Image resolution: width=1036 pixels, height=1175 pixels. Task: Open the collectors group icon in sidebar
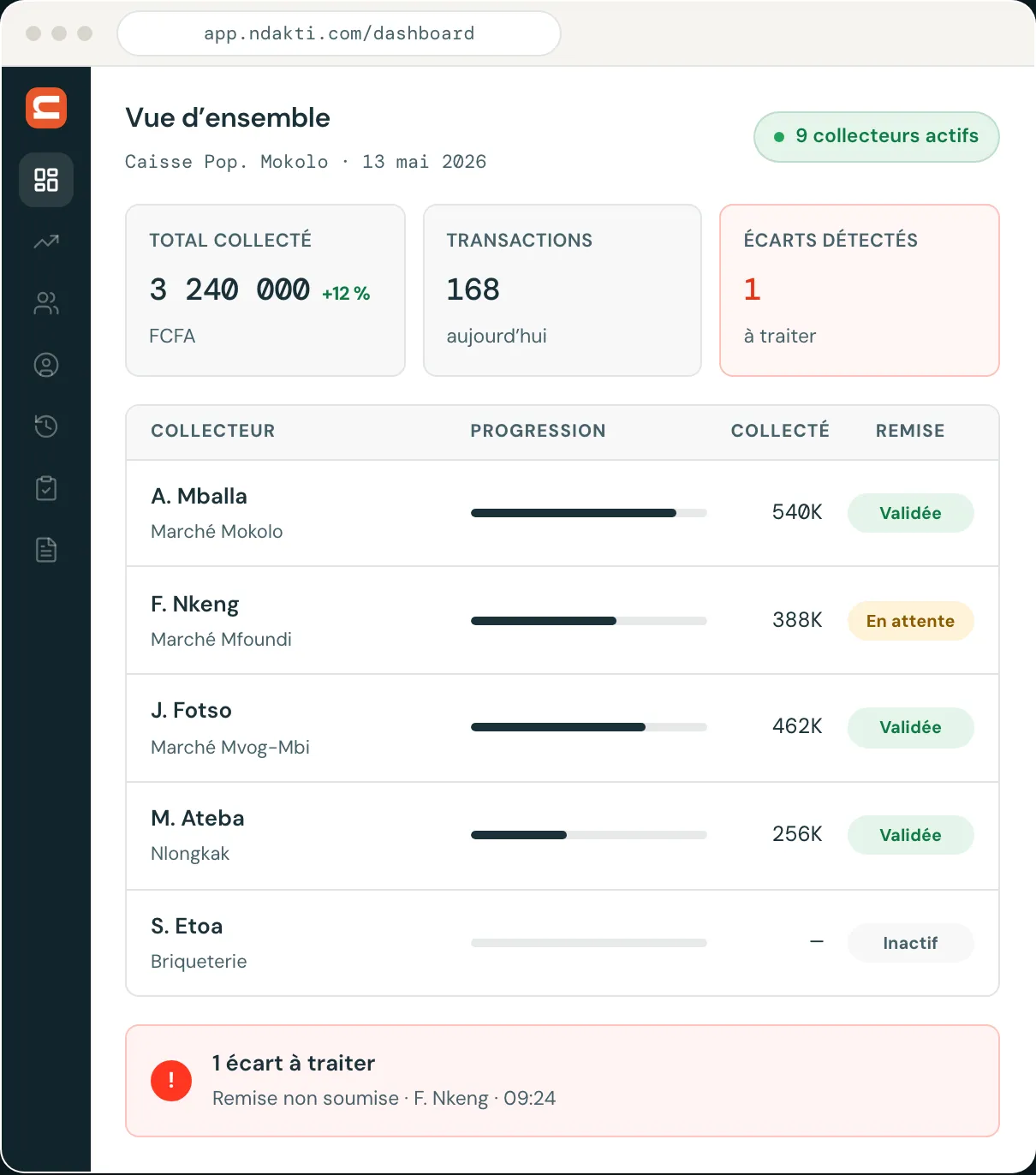coord(46,303)
